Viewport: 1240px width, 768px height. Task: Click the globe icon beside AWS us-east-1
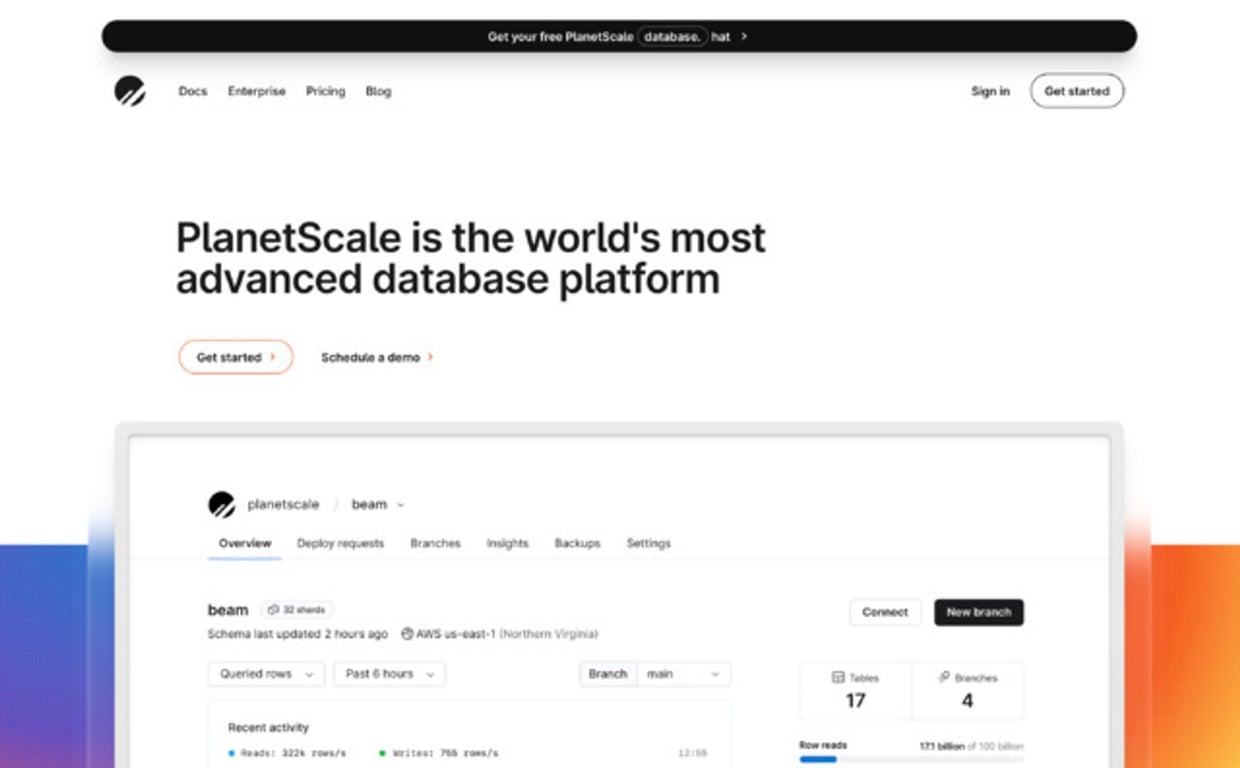pos(407,634)
